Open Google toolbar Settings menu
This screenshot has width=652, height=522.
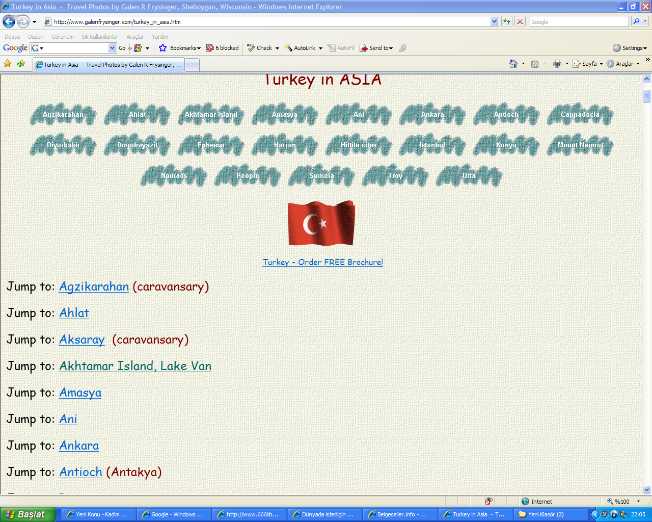coord(630,48)
